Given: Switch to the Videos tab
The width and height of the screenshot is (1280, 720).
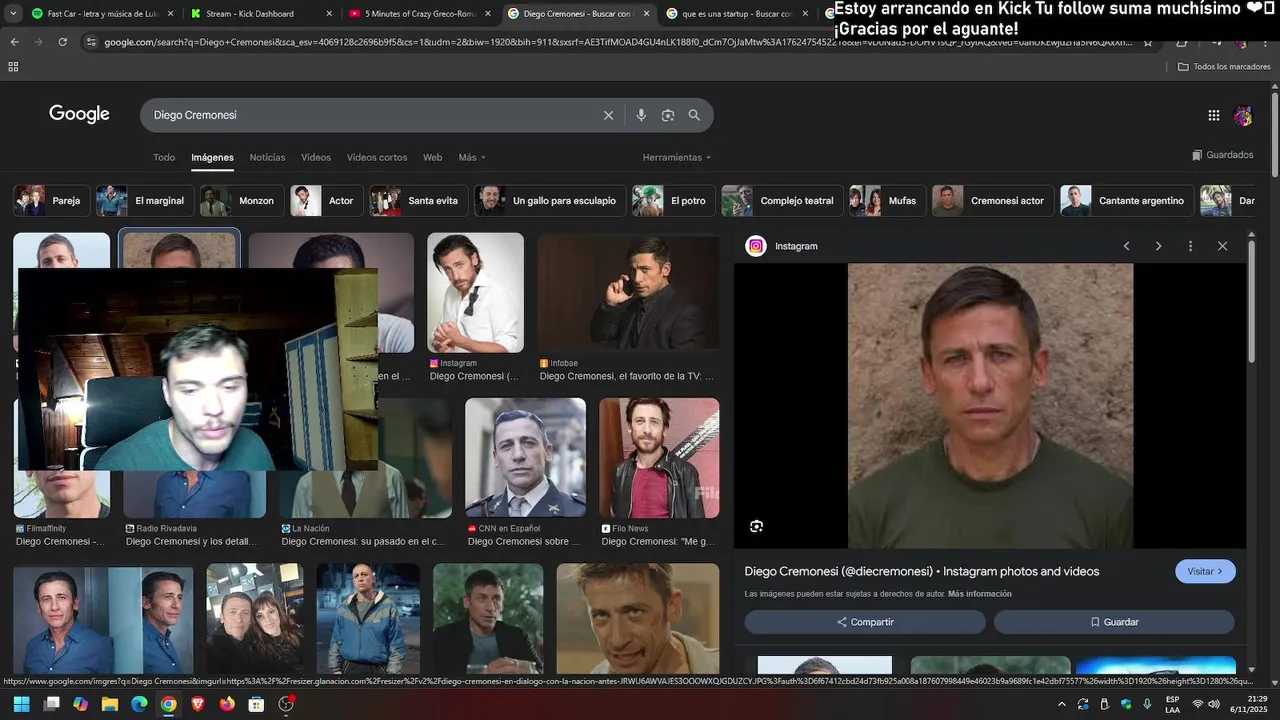Looking at the screenshot, I should (x=316, y=157).
